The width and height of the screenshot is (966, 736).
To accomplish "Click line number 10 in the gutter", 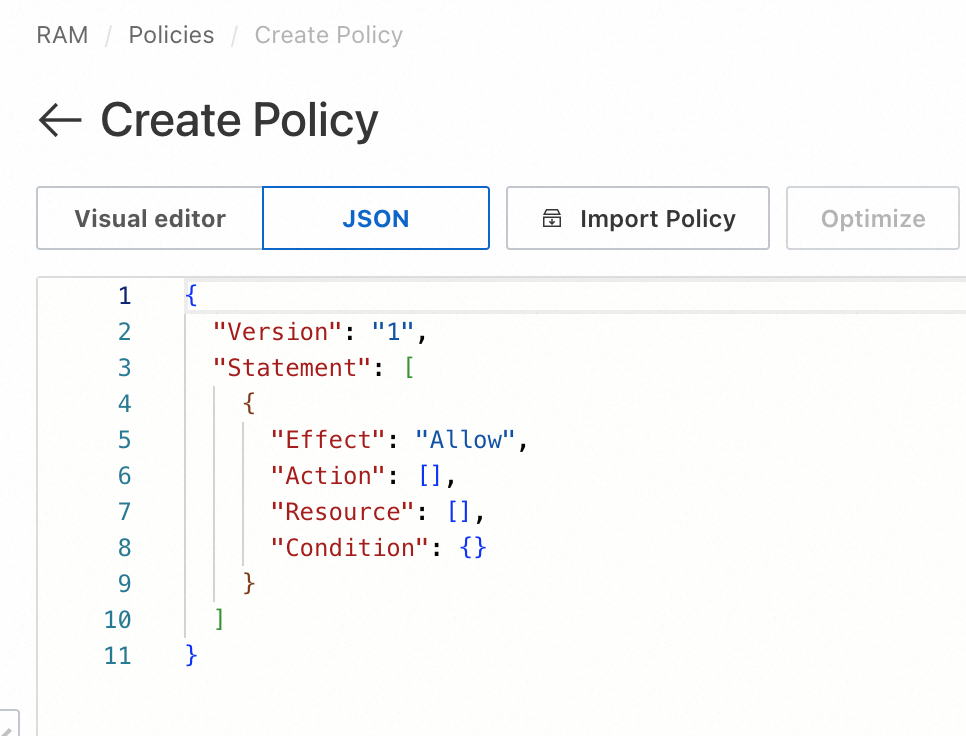I will pyautogui.click(x=117, y=620).
